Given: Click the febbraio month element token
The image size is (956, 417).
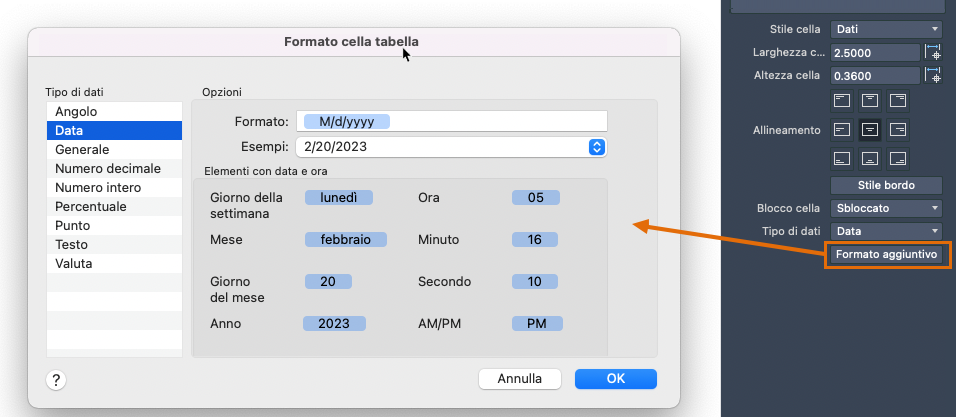Looking at the screenshot, I should pos(346,240).
